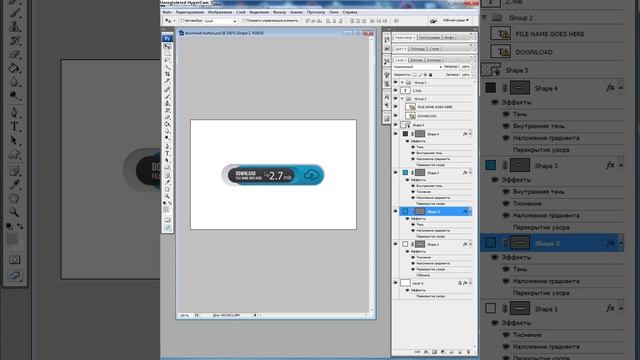Select History Brush tool in center toolbox
The height and width of the screenshot is (360, 640).
point(167,110)
